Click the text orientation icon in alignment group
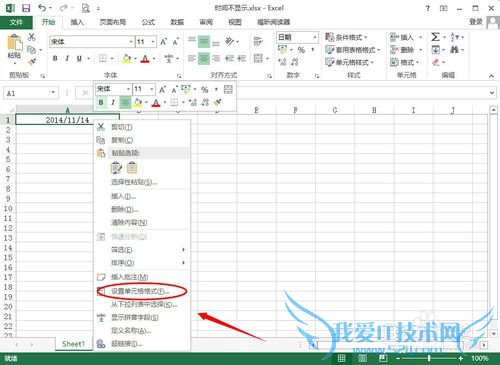The width and height of the screenshot is (500, 365). click(x=230, y=41)
